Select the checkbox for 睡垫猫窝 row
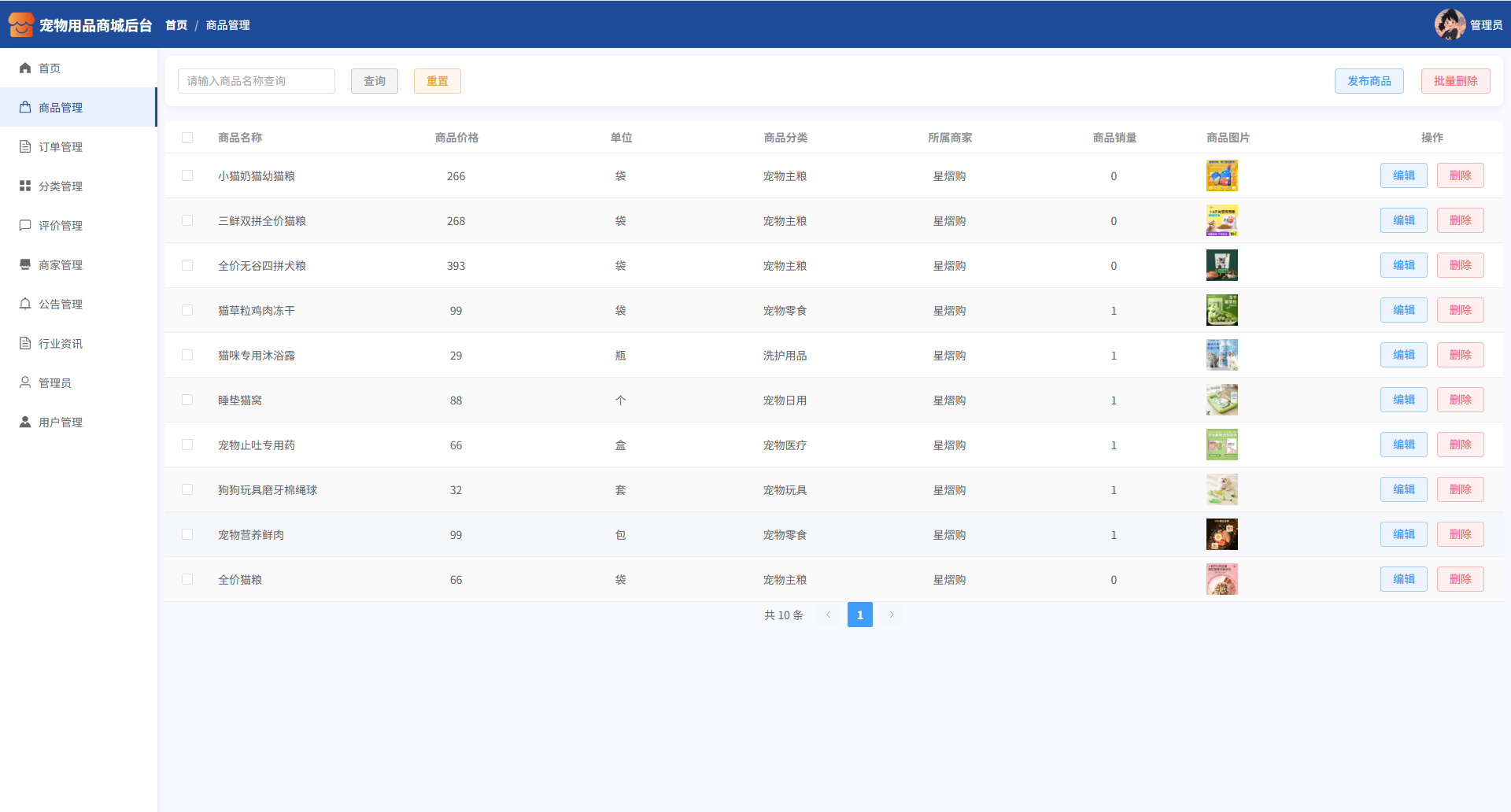 point(187,400)
